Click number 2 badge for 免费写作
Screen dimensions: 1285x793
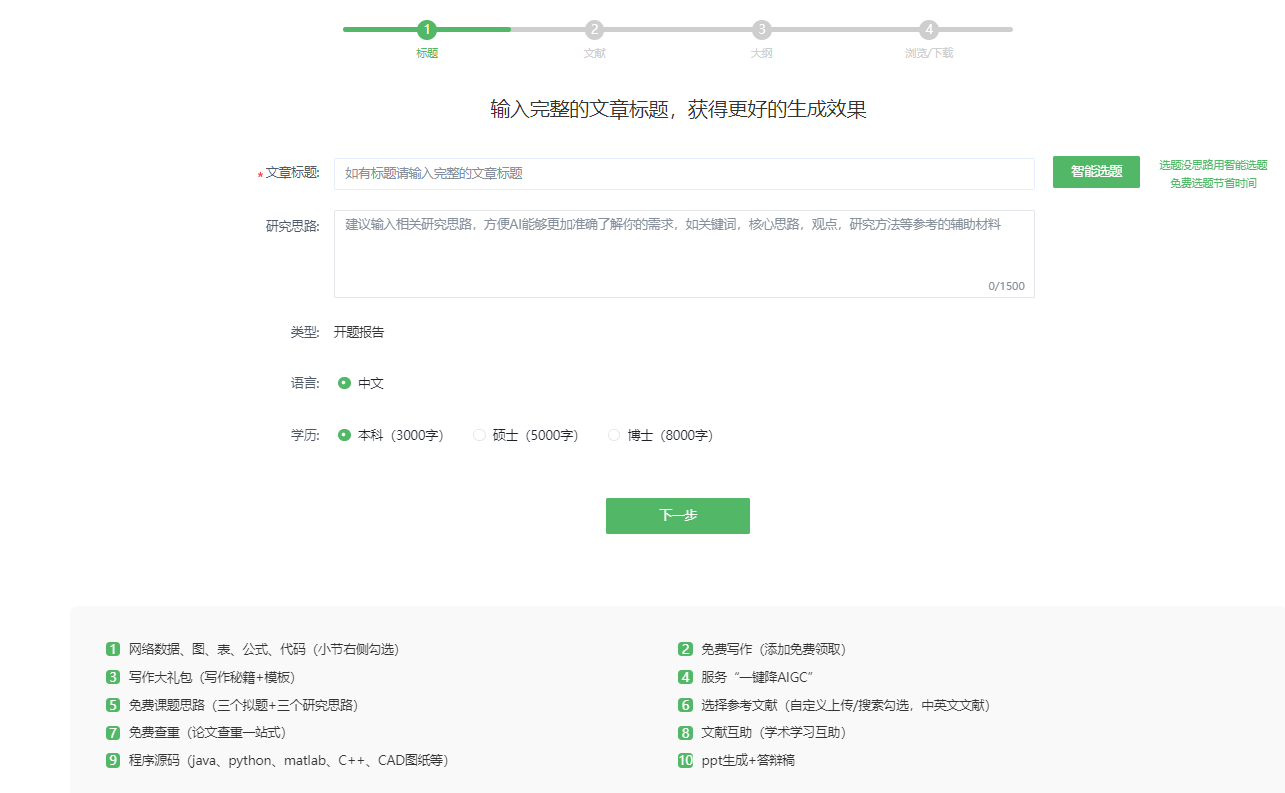click(685, 649)
